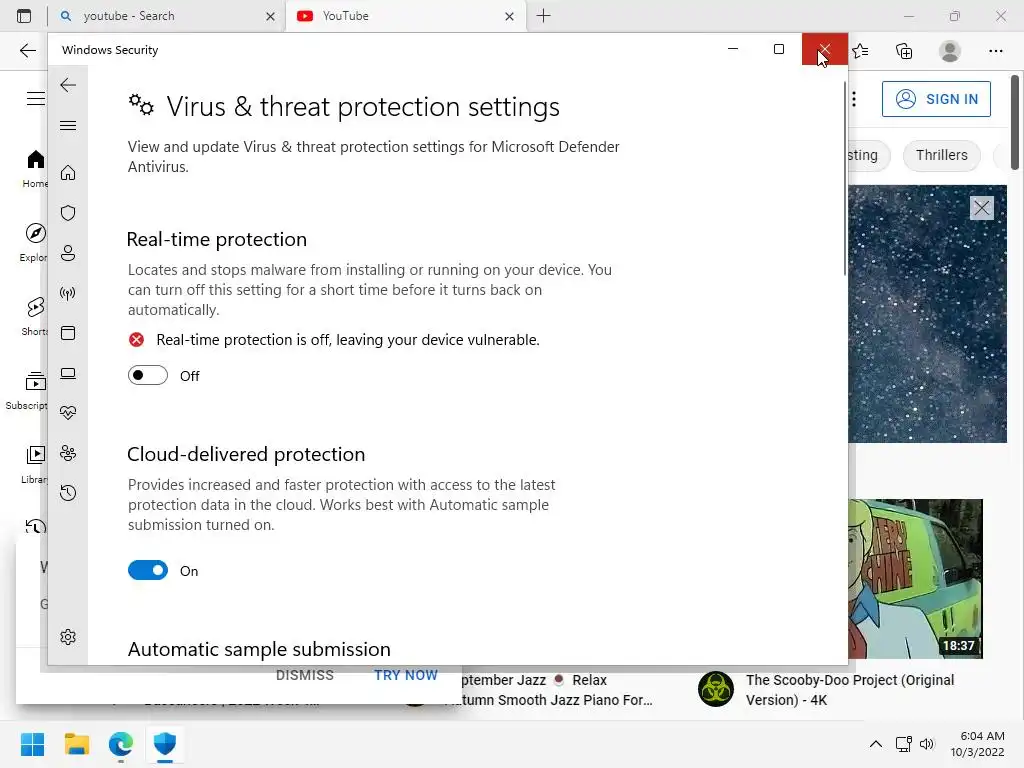1024x768 pixels.
Task: Open YouTube Subscriptions in sidebar
Action: point(27,390)
